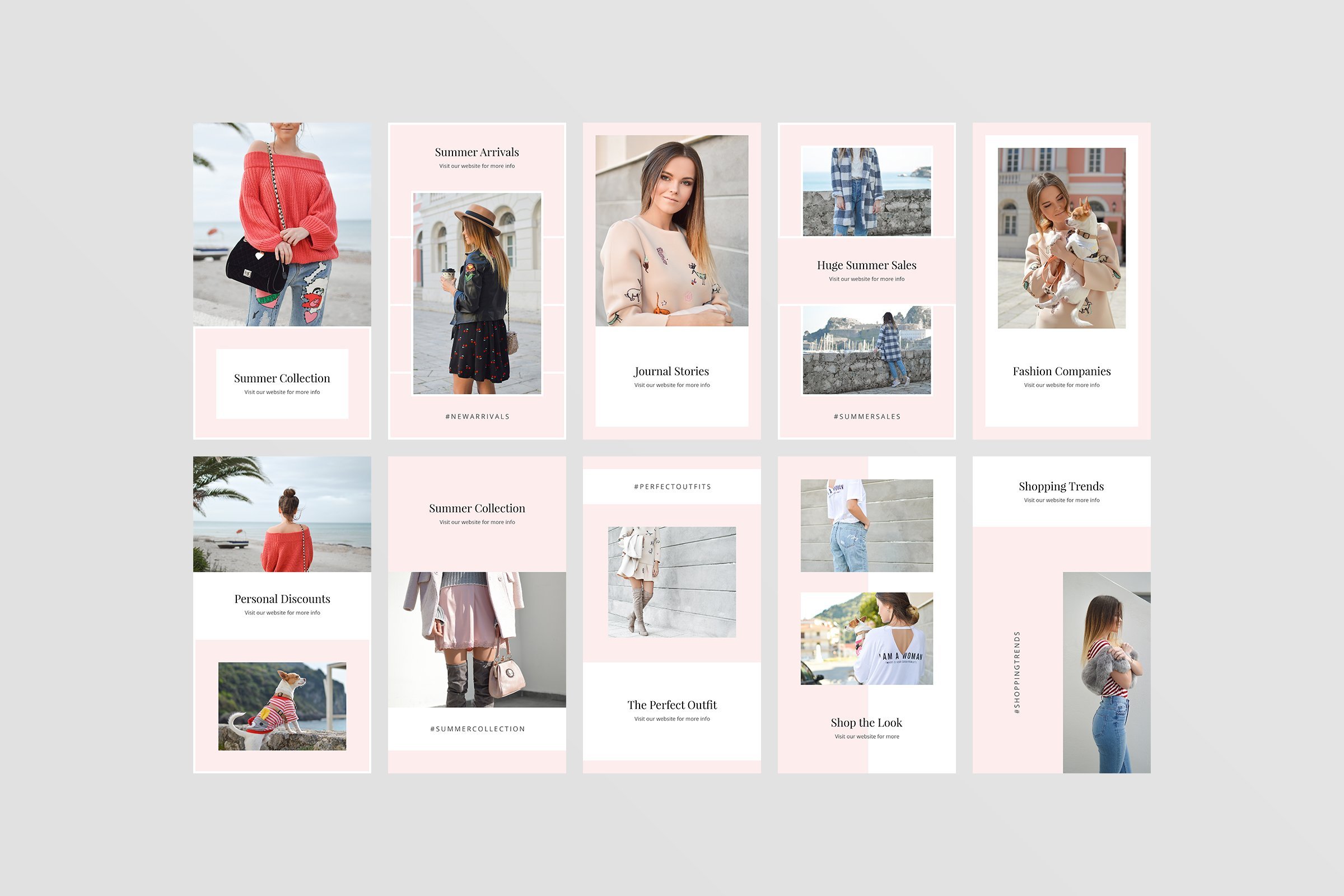The image size is (1344, 896).
Task: Click 'Visit our website' under The Perfect Outfit
Action: pos(672,719)
